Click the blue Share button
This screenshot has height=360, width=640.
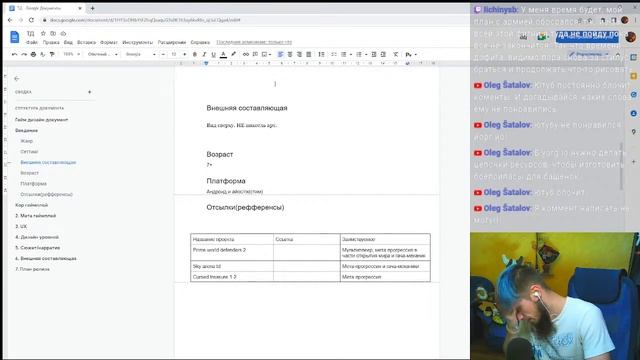point(587,36)
